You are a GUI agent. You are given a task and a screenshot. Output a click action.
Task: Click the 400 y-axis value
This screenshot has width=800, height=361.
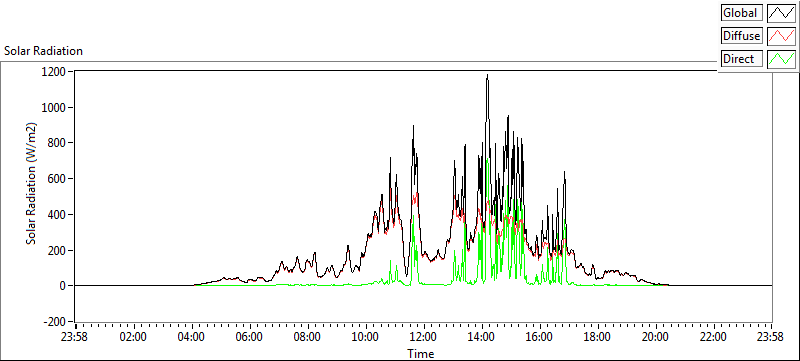pyautogui.click(x=58, y=214)
